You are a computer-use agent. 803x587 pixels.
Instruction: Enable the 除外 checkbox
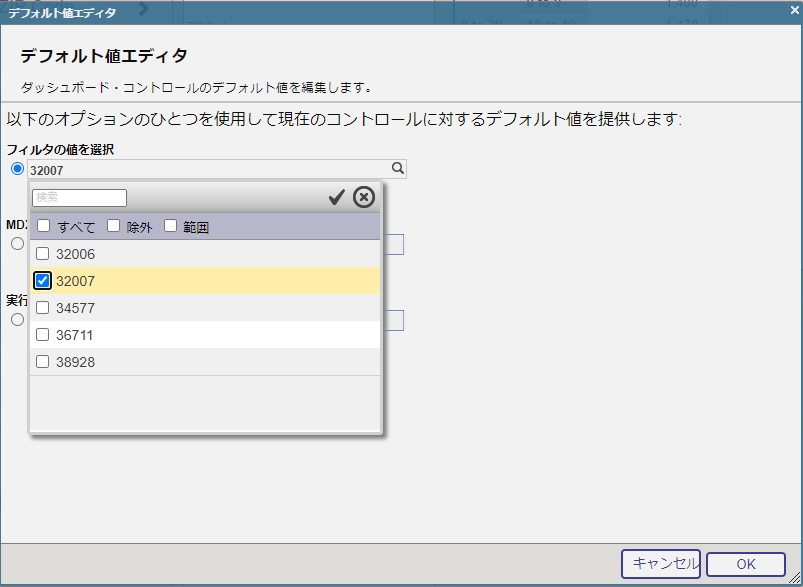(113, 227)
